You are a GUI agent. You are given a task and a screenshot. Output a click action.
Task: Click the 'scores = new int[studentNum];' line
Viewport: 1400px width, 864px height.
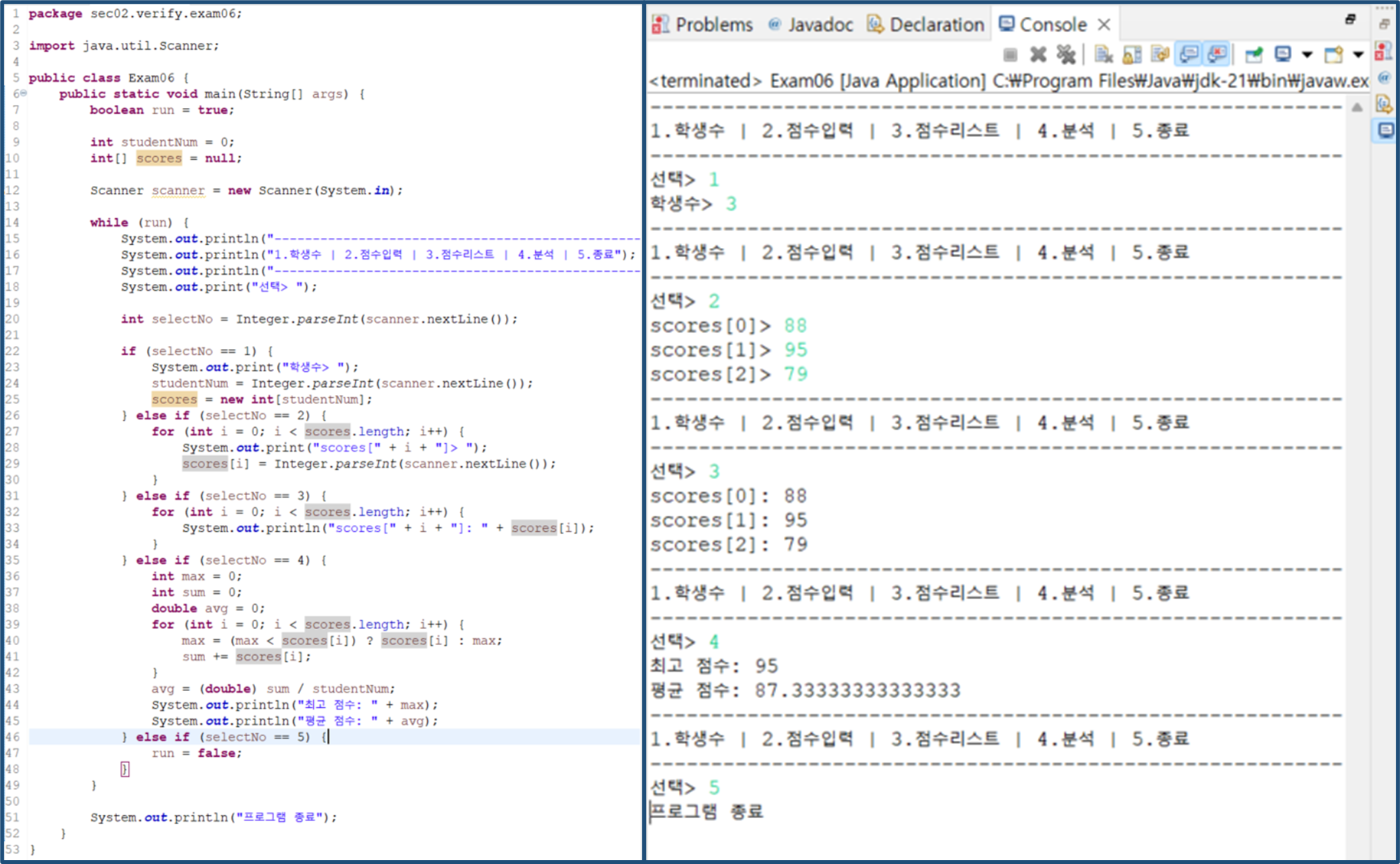262,399
